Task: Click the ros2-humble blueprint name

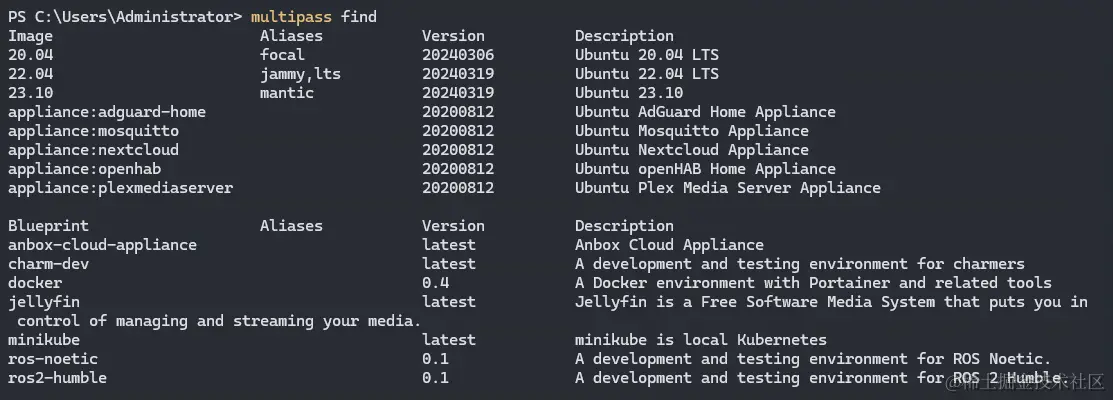Action: (57, 378)
